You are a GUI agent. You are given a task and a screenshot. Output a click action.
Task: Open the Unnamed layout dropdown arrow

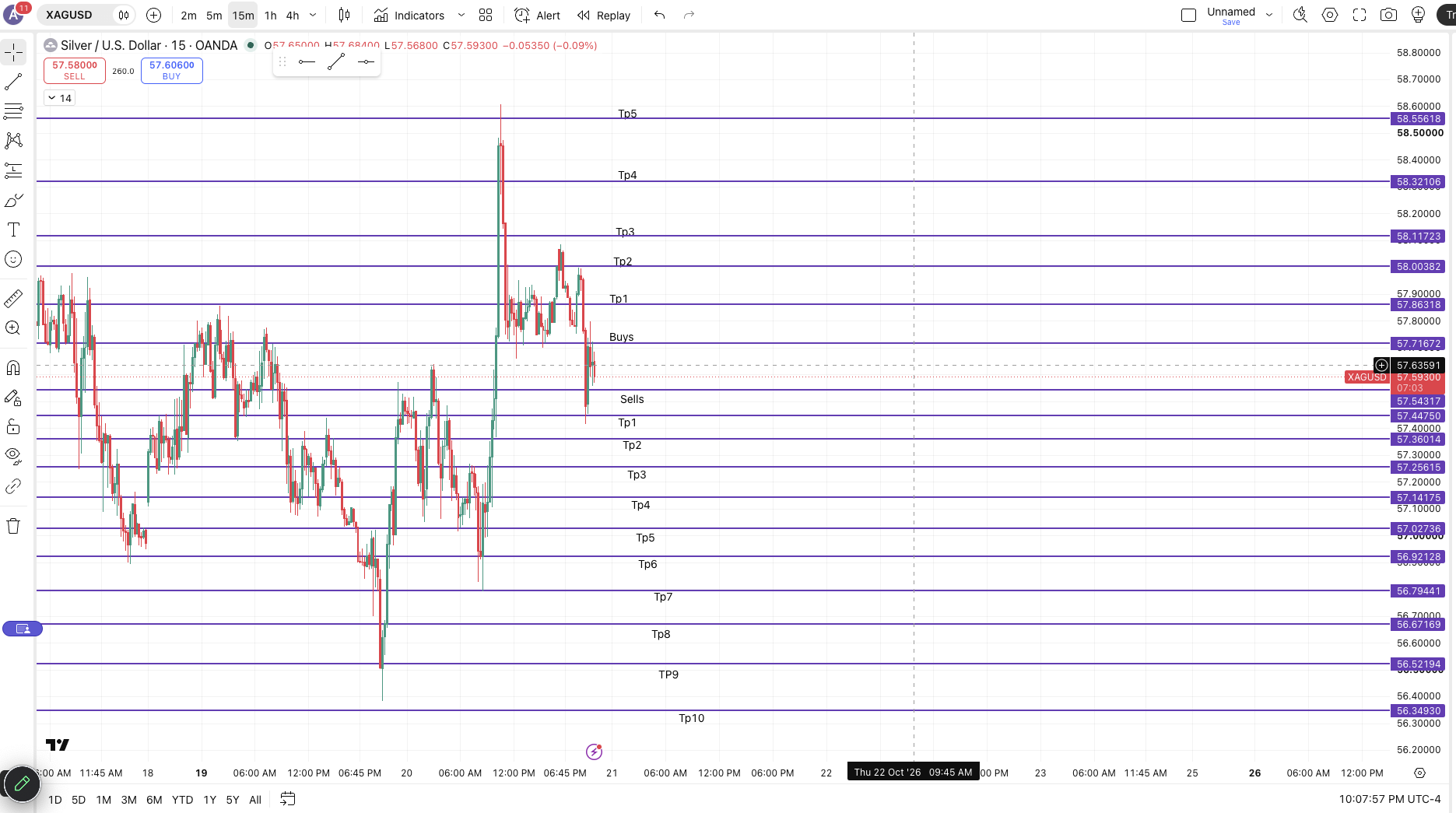(1269, 15)
